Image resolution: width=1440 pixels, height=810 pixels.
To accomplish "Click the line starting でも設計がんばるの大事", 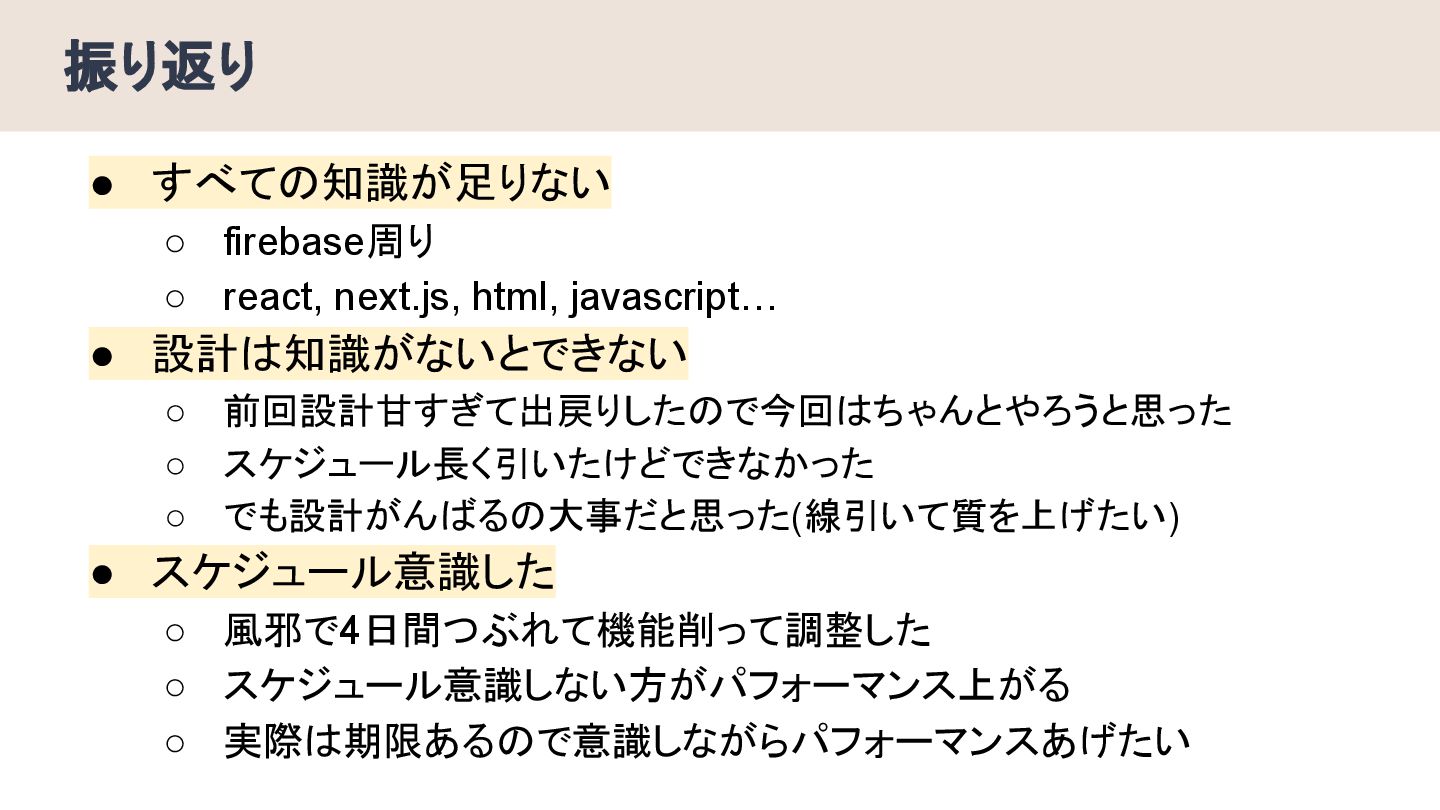I will click(x=701, y=517).
